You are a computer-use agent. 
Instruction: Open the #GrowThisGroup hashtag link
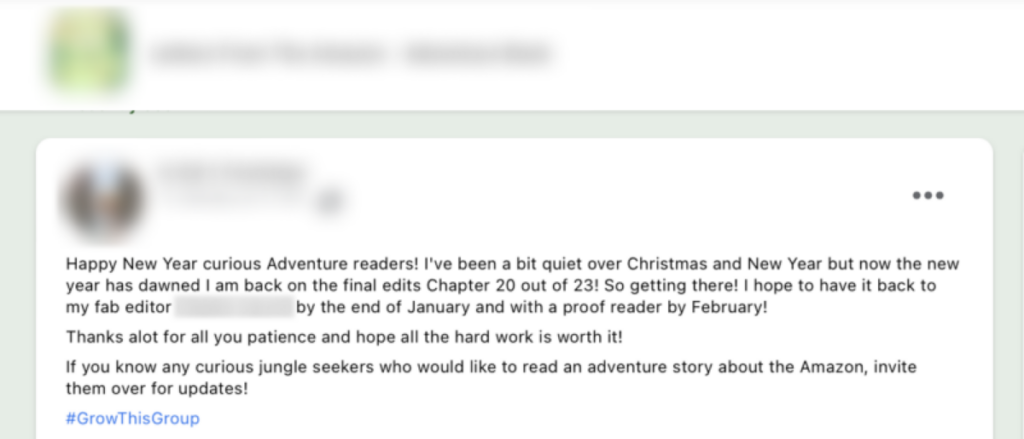133,418
